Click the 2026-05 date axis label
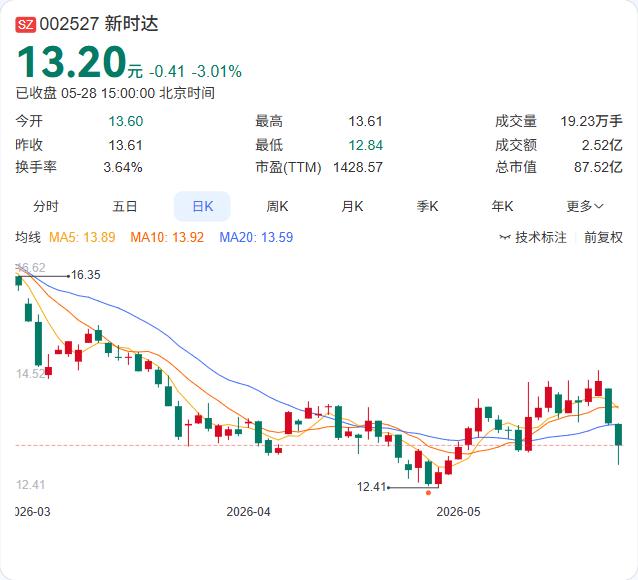Screen dimensions: 638x580 tap(458, 512)
